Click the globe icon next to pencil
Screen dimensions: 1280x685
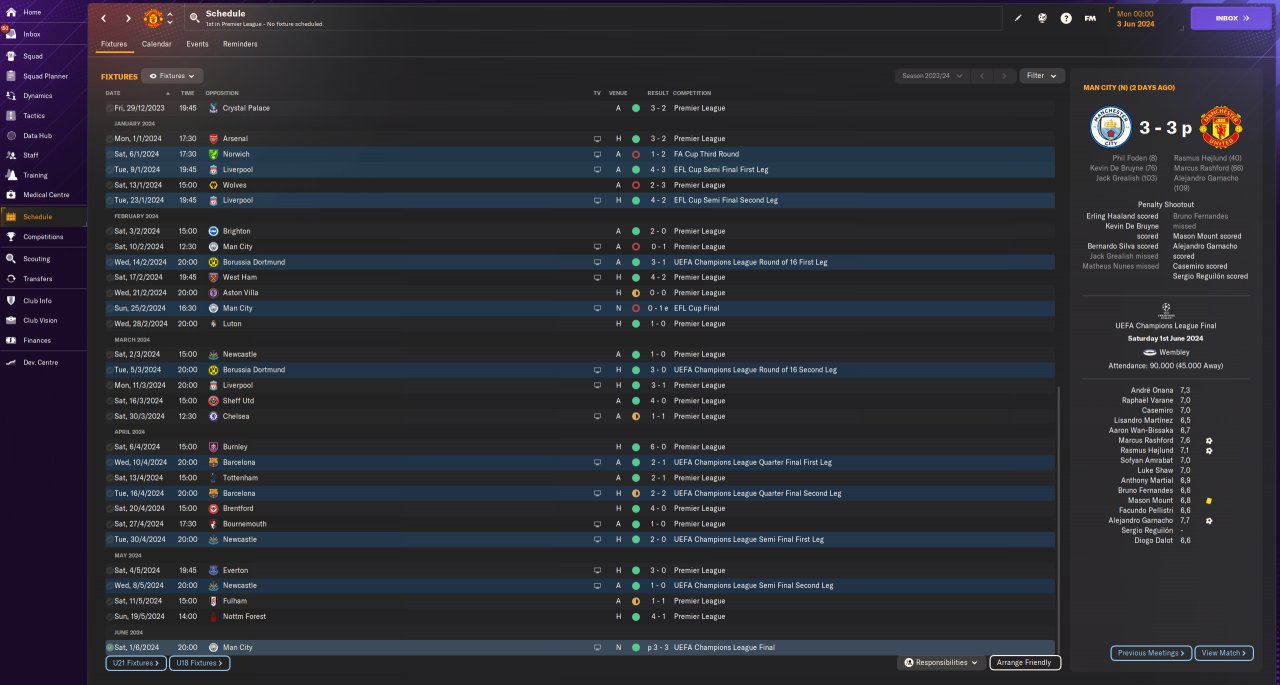[x=1042, y=18]
